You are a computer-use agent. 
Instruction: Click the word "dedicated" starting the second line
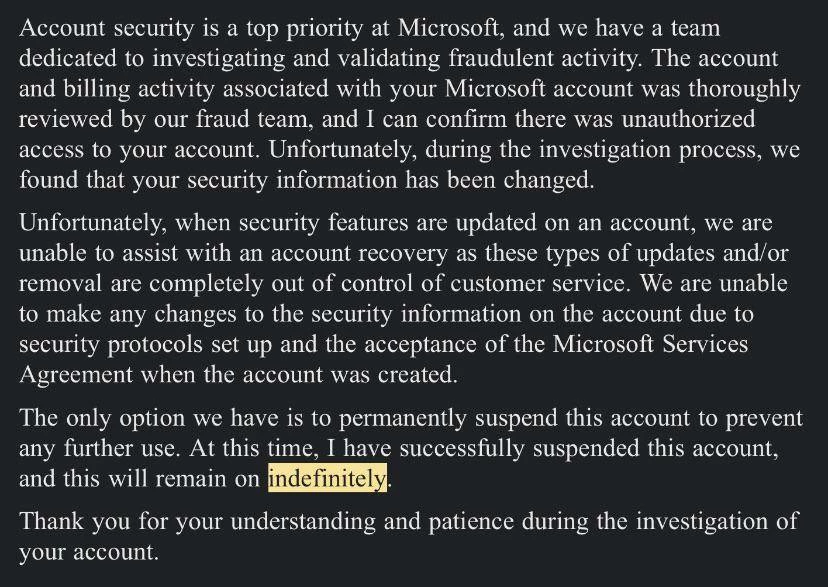68,58
